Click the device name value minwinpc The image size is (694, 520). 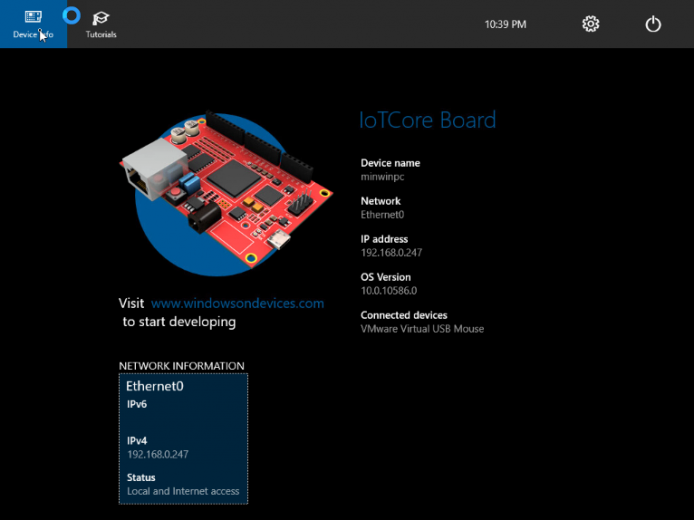[x=382, y=177]
